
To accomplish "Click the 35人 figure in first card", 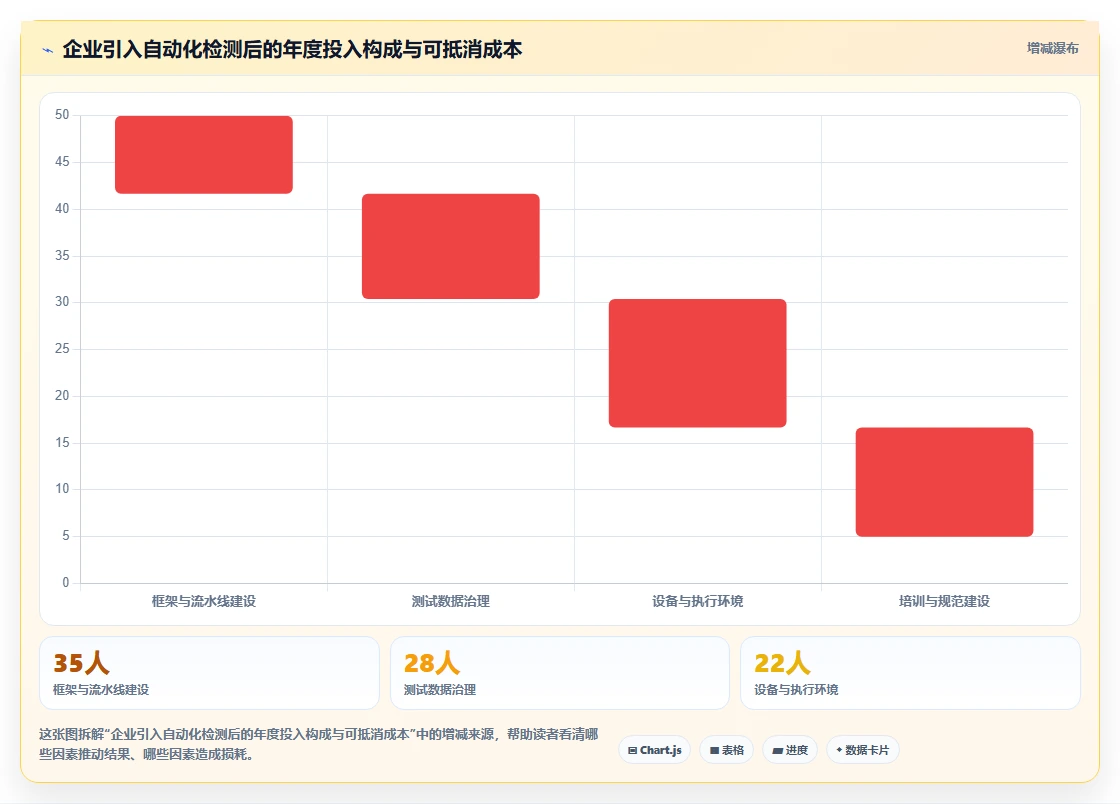I will pos(81,663).
